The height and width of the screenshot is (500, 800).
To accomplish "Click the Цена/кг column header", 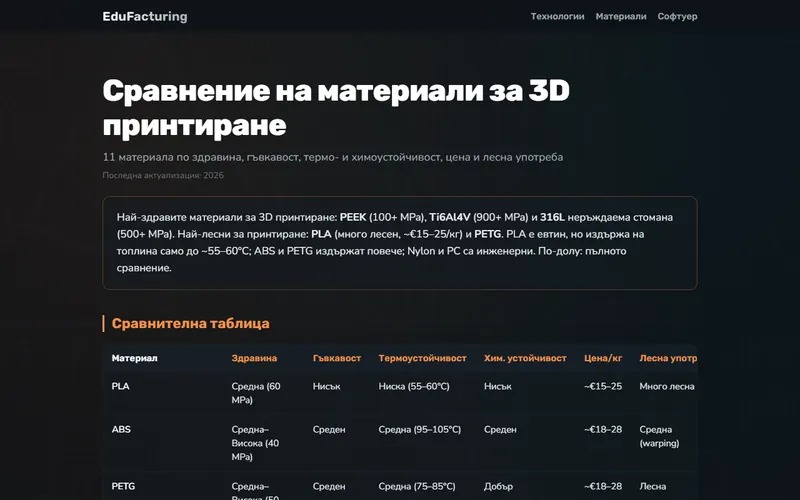I will [x=603, y=358].
